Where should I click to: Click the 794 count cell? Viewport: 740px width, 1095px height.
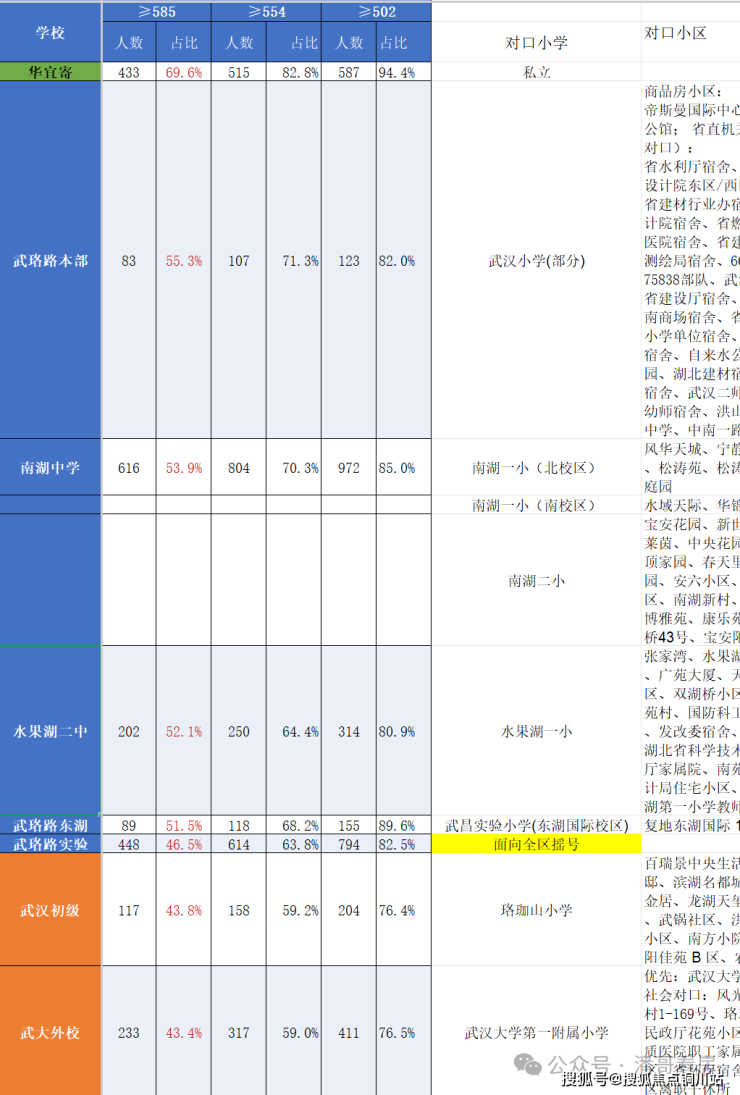click(x=349, y=844)
